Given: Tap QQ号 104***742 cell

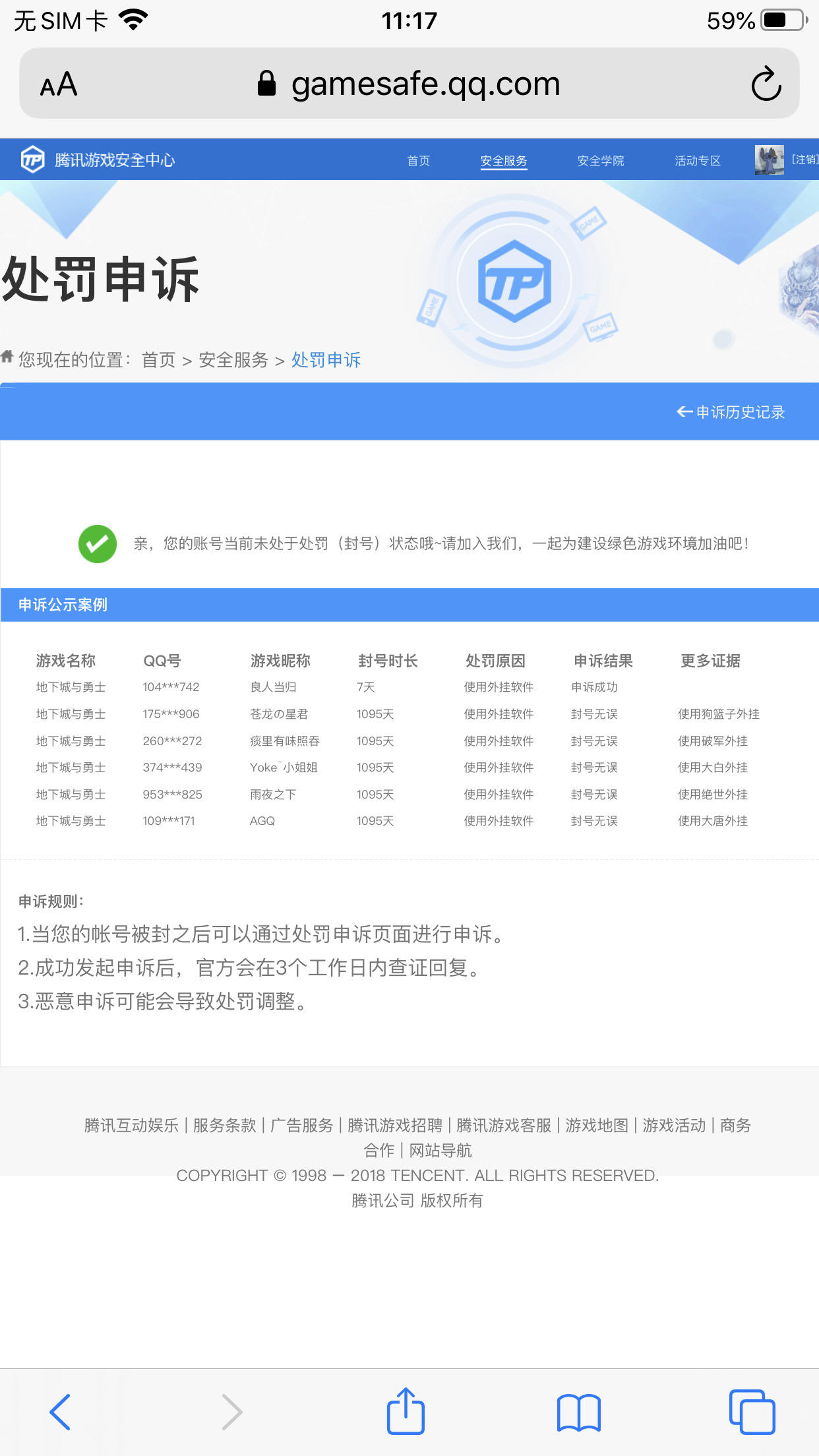Looking at the screenshot, I should point(171,687).
